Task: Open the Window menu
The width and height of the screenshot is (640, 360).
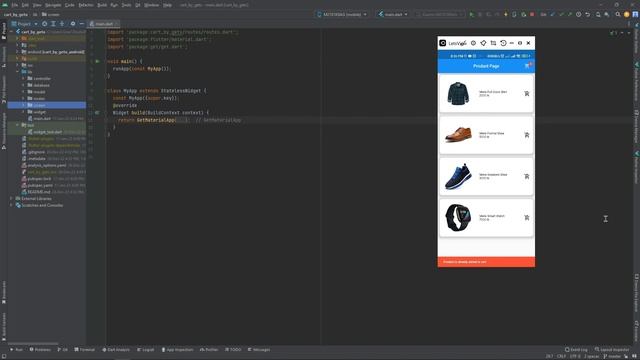Action: (x=151, y=5)
